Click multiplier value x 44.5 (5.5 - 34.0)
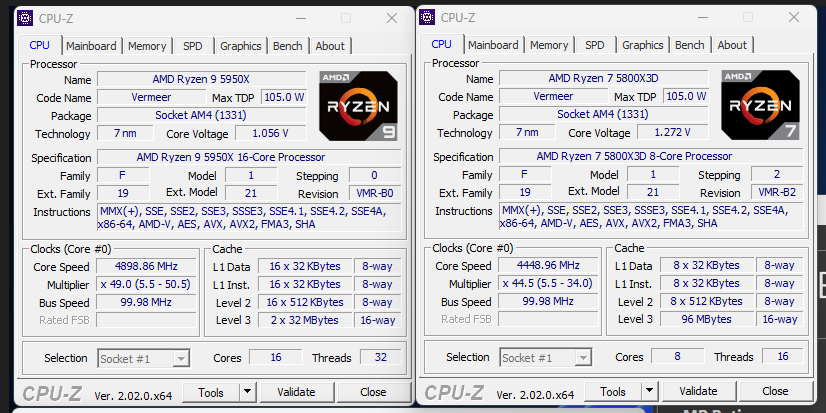The height and width of the screenshot is (413, 826). pos(548,283)
